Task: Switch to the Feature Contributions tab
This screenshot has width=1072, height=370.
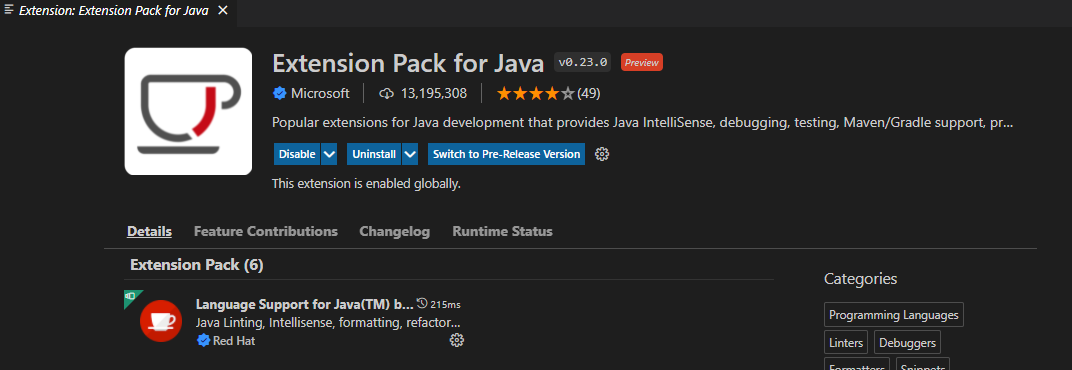Action: (x=266, y=231)
